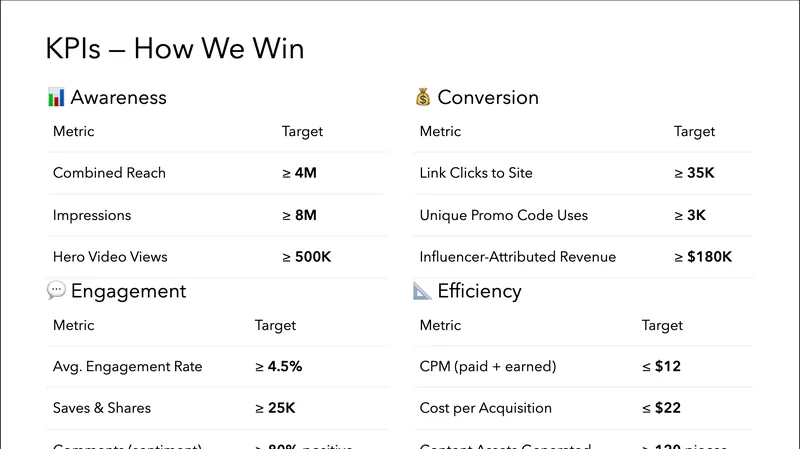Select the Influencer-Attributed Revenue label
Image resolution: width=800 pixels, height=449 pixels.
(518, 257)
